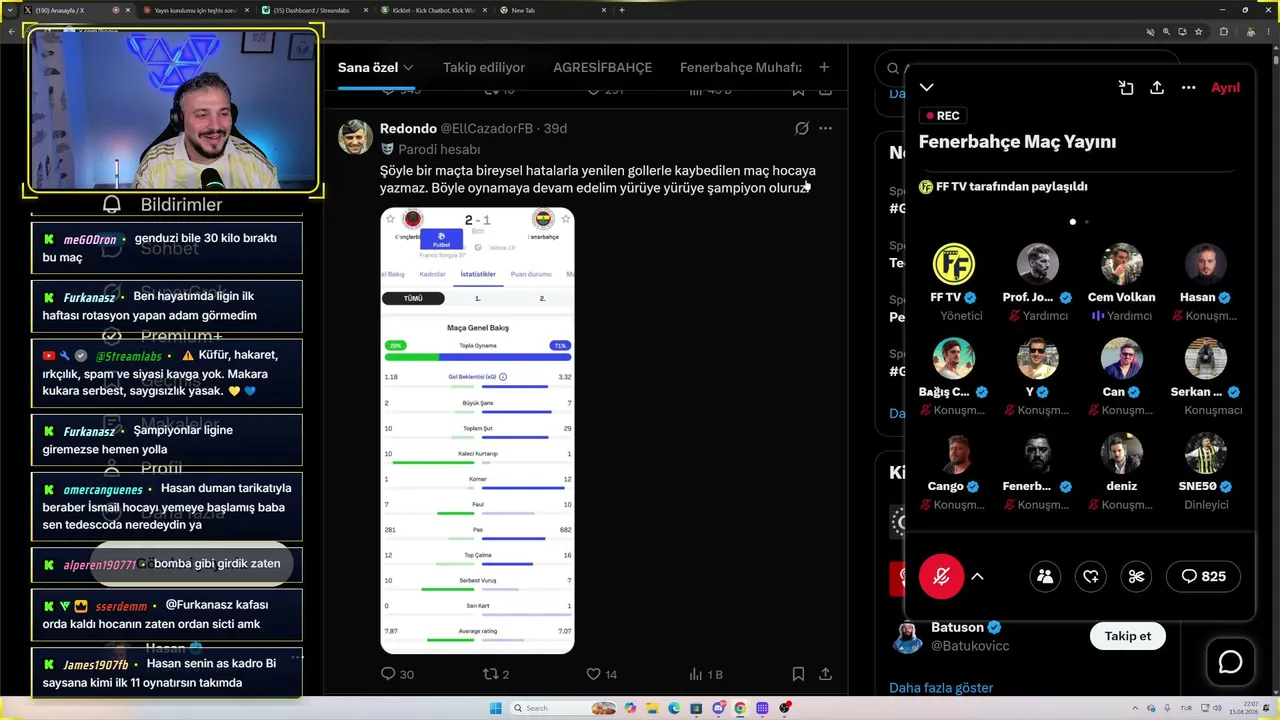The height and width of the screenshot is (720, 1280).
Task: Select SNE50 listener avatar in the Space
Action: click(1206, 453)
